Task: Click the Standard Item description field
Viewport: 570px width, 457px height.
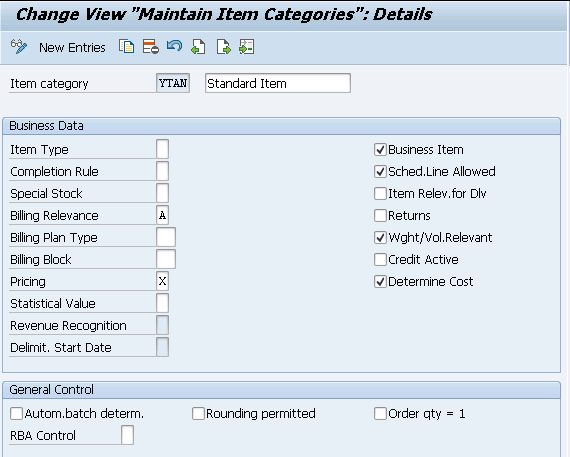Action: click(278, 83)
